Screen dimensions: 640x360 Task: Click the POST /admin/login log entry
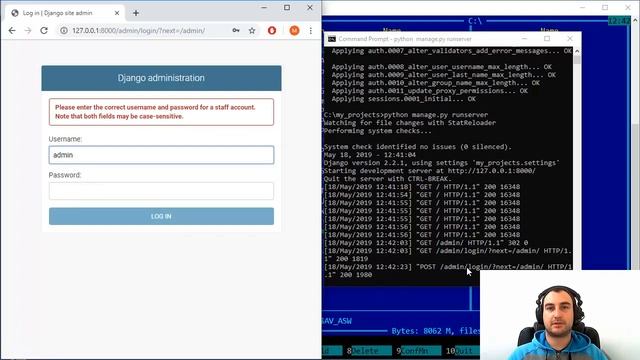click(448, 271)
